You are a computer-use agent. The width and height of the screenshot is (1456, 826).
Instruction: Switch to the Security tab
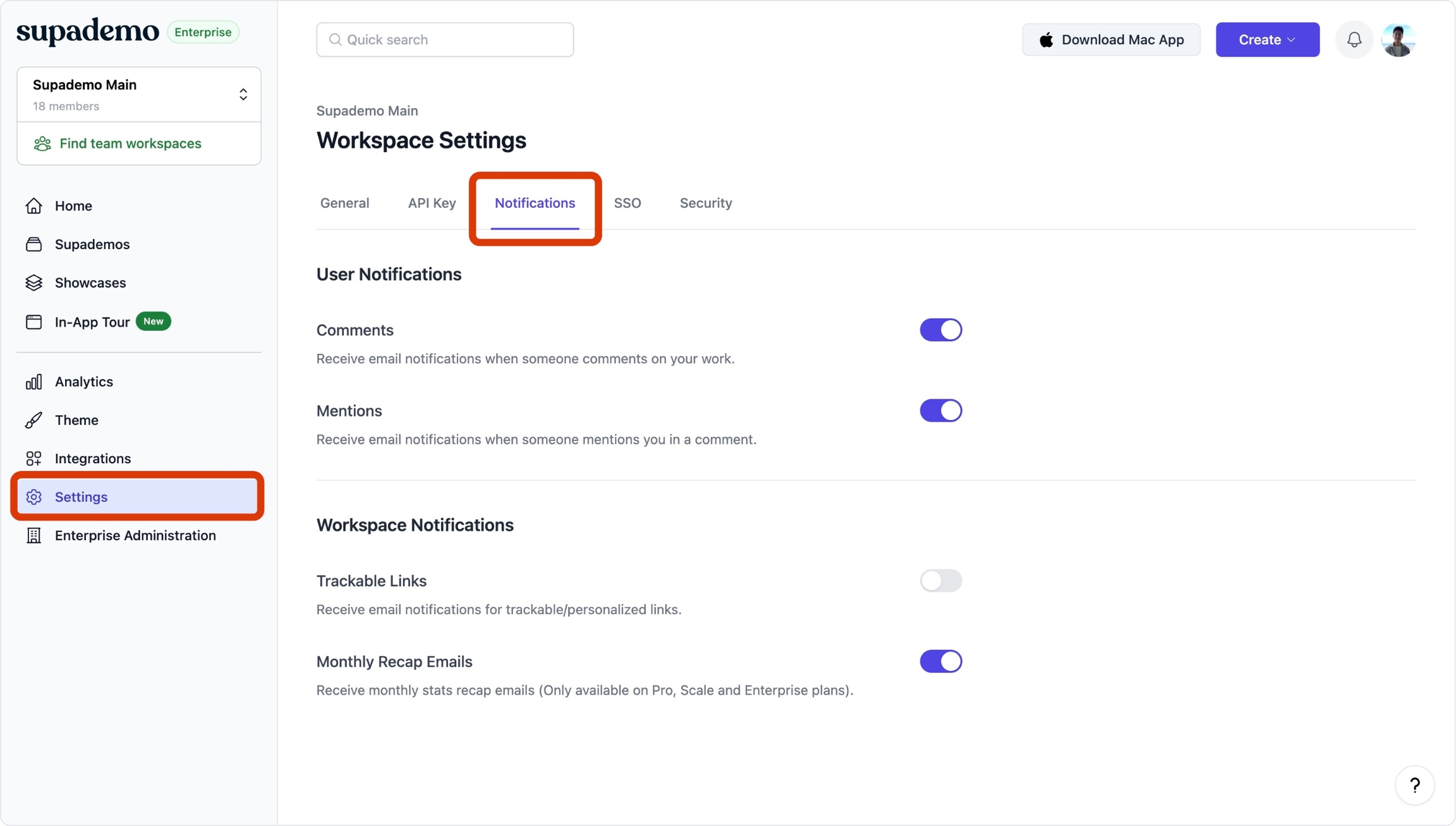click(x=705, y=203)
